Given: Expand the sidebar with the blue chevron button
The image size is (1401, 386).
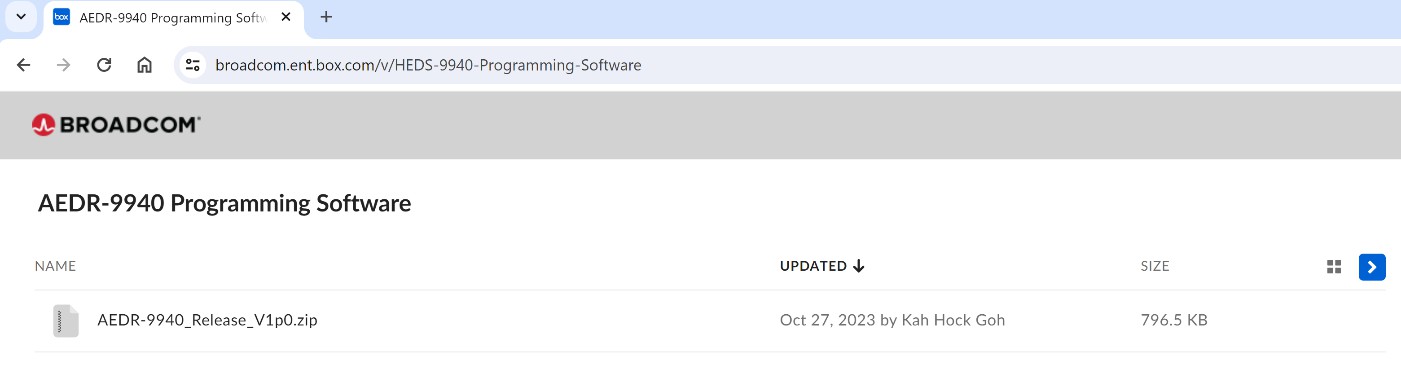Looking at the screenshot, I should 1372,267.
